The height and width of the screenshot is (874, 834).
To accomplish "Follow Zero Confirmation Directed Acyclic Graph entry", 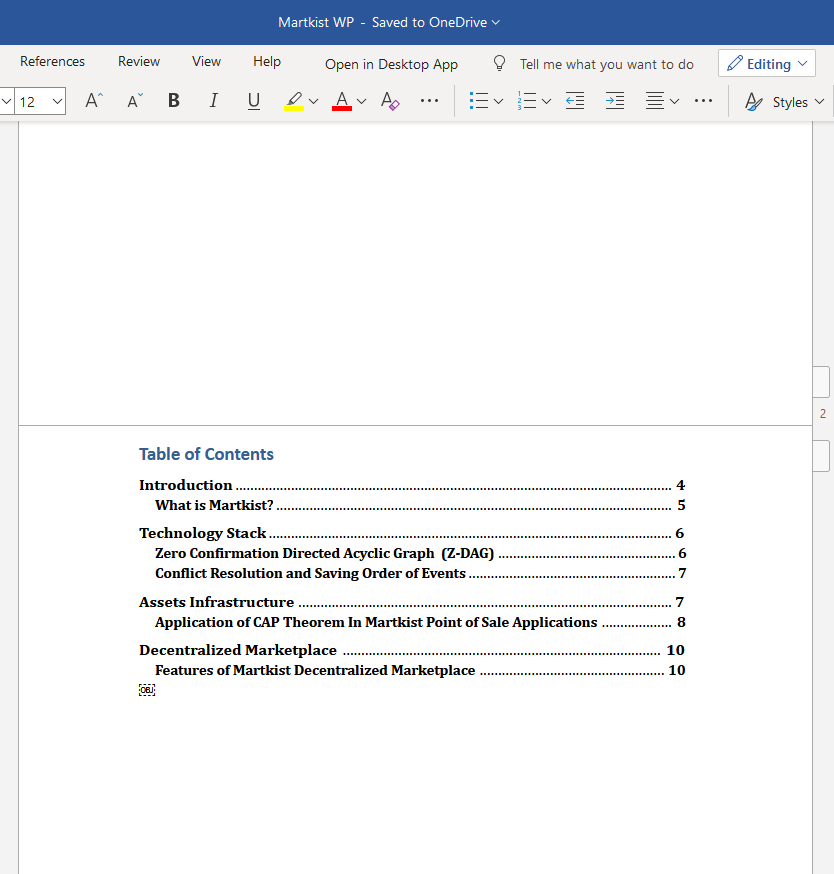I will (x=420, y=553).
